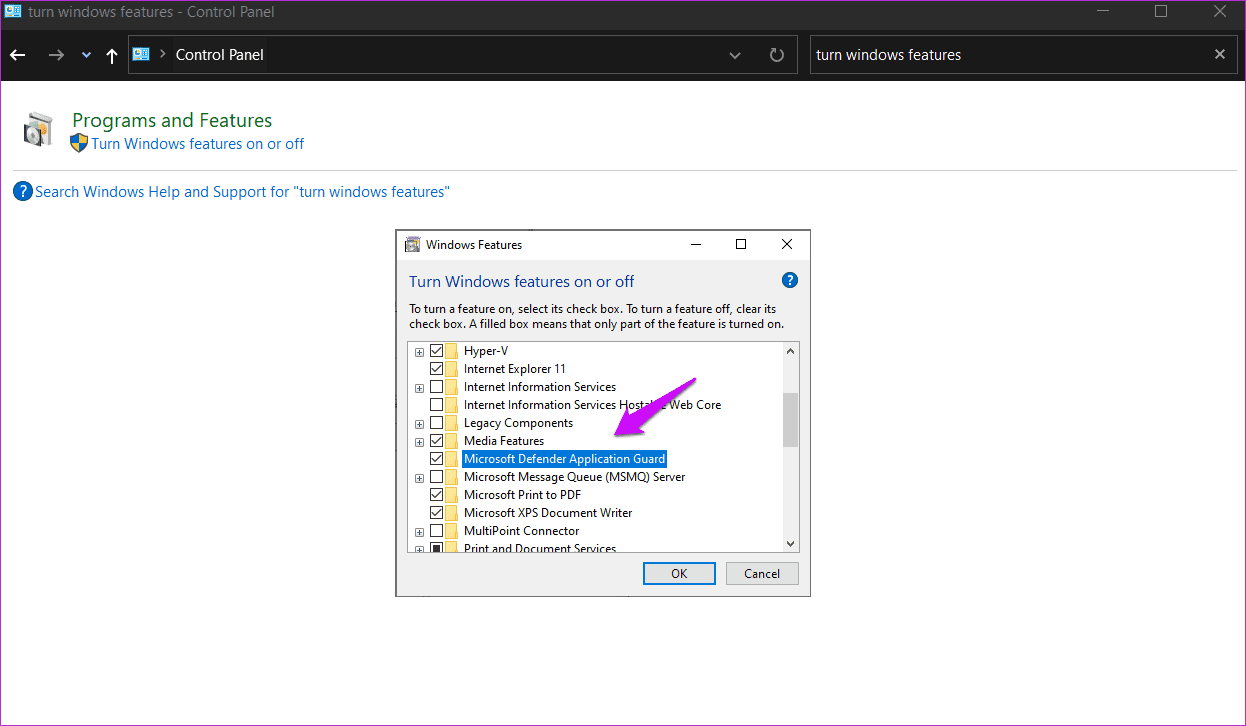Click the Windows Features dialog title icon
This screenshot has height=726, width=1246.
click(x=412, y=244)
